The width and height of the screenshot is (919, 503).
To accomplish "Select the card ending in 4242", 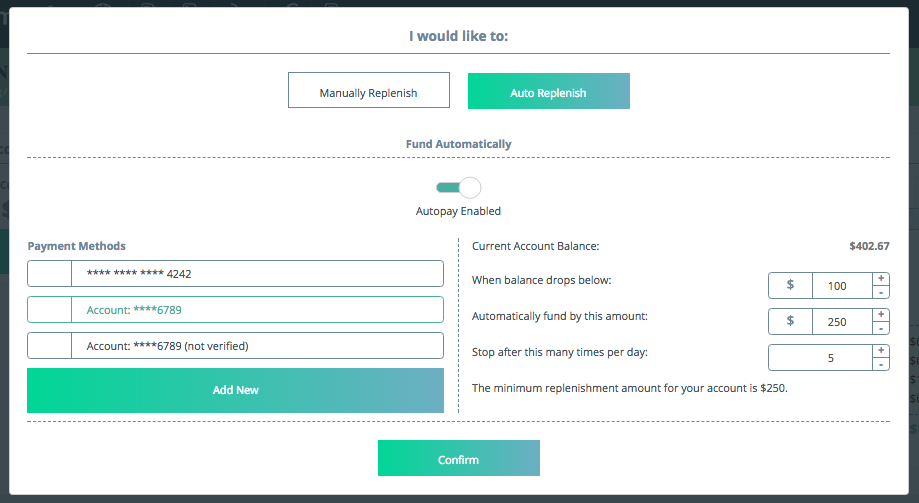I will (x=257, y=274).
